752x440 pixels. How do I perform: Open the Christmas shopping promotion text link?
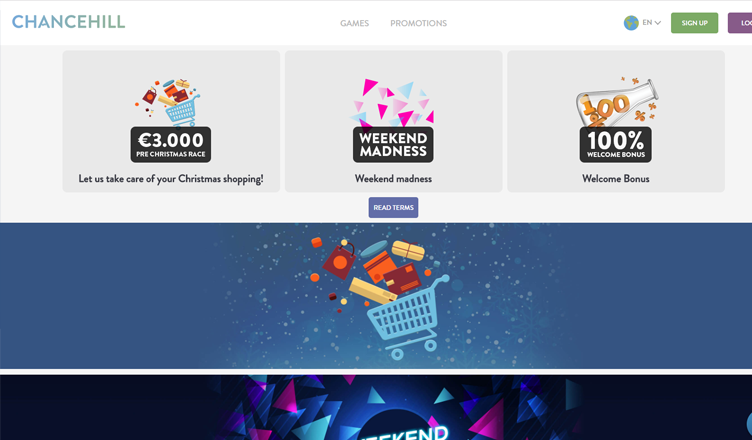point(171,179)
